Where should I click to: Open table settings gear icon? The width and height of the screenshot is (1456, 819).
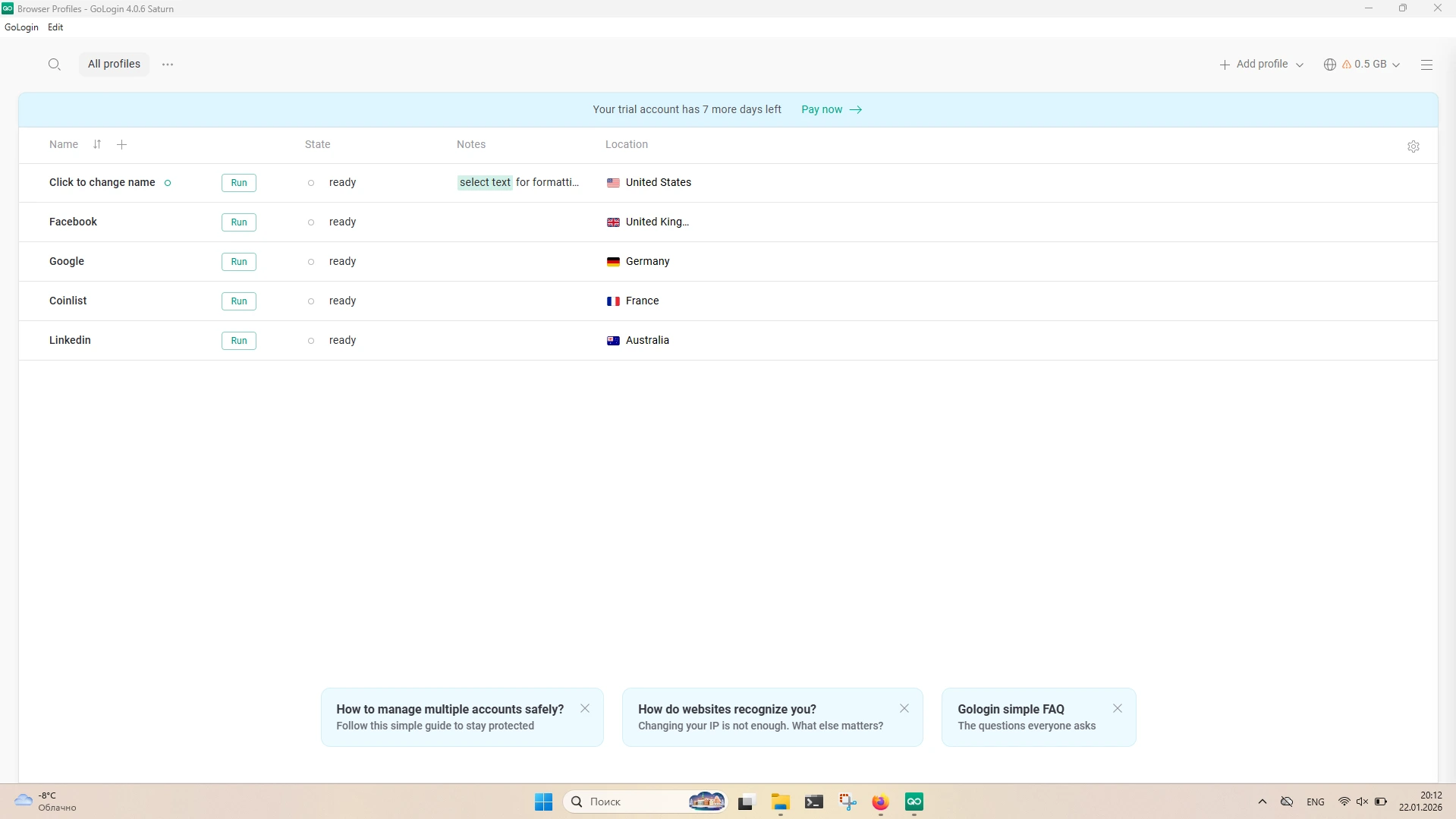coord(1413,146)
